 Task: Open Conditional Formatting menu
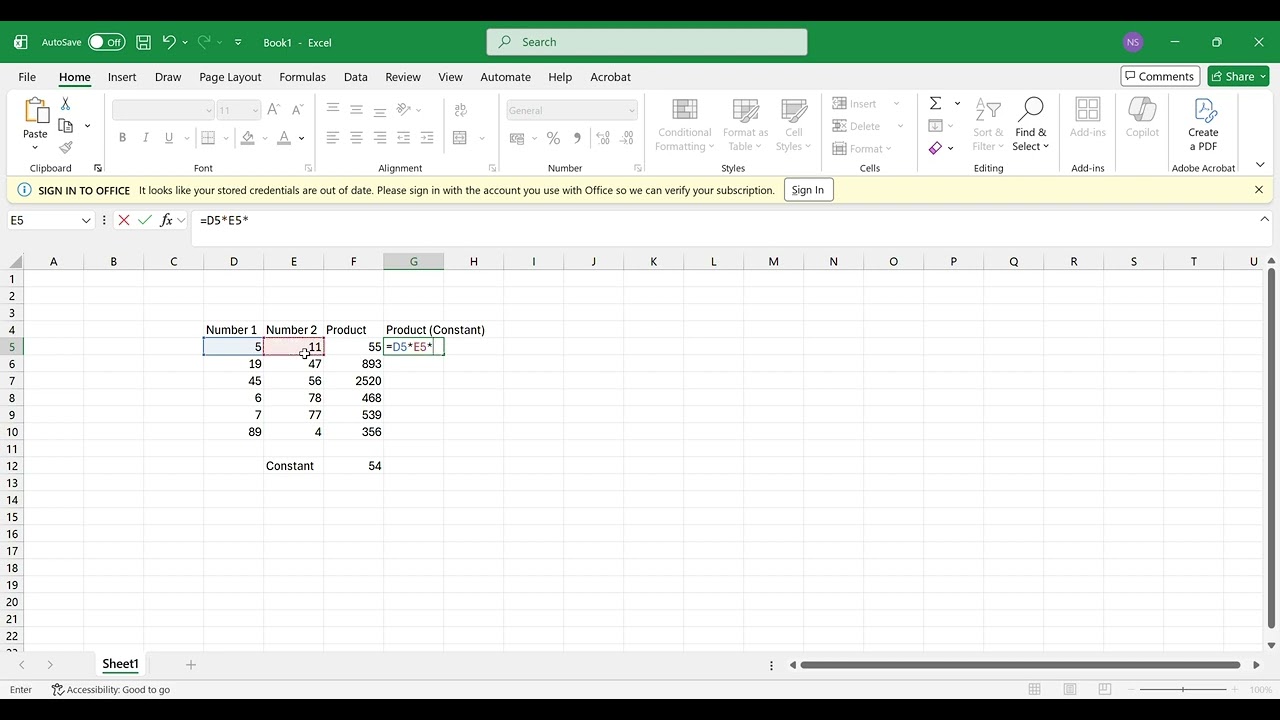pyautogui.click(x=684, y=126)
